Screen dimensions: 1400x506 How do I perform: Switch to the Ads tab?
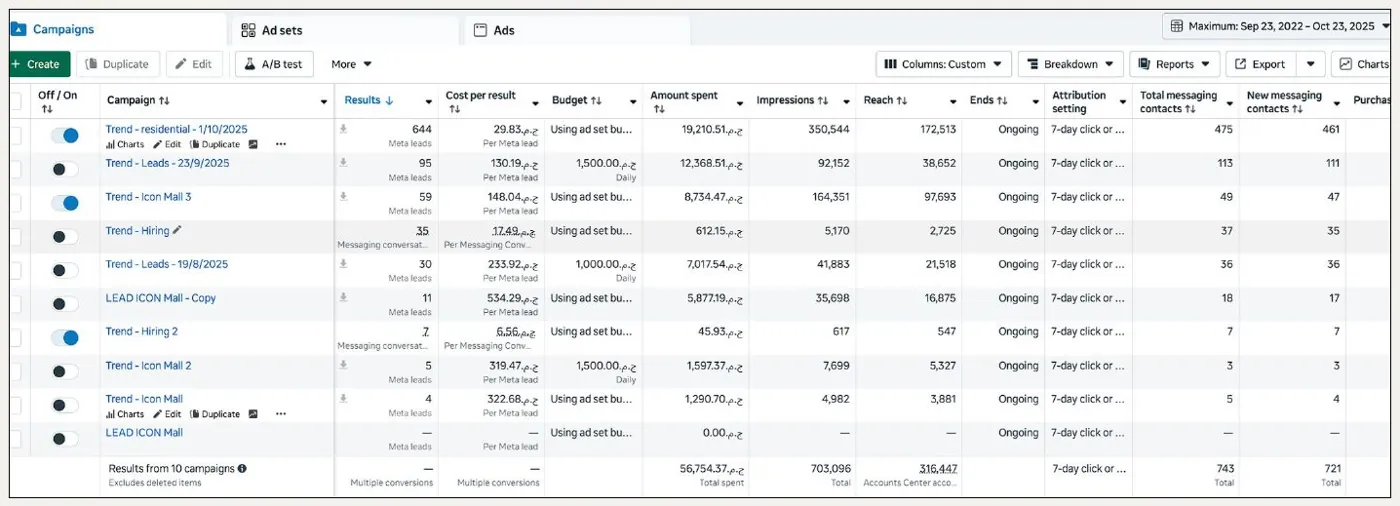(578, 30)
